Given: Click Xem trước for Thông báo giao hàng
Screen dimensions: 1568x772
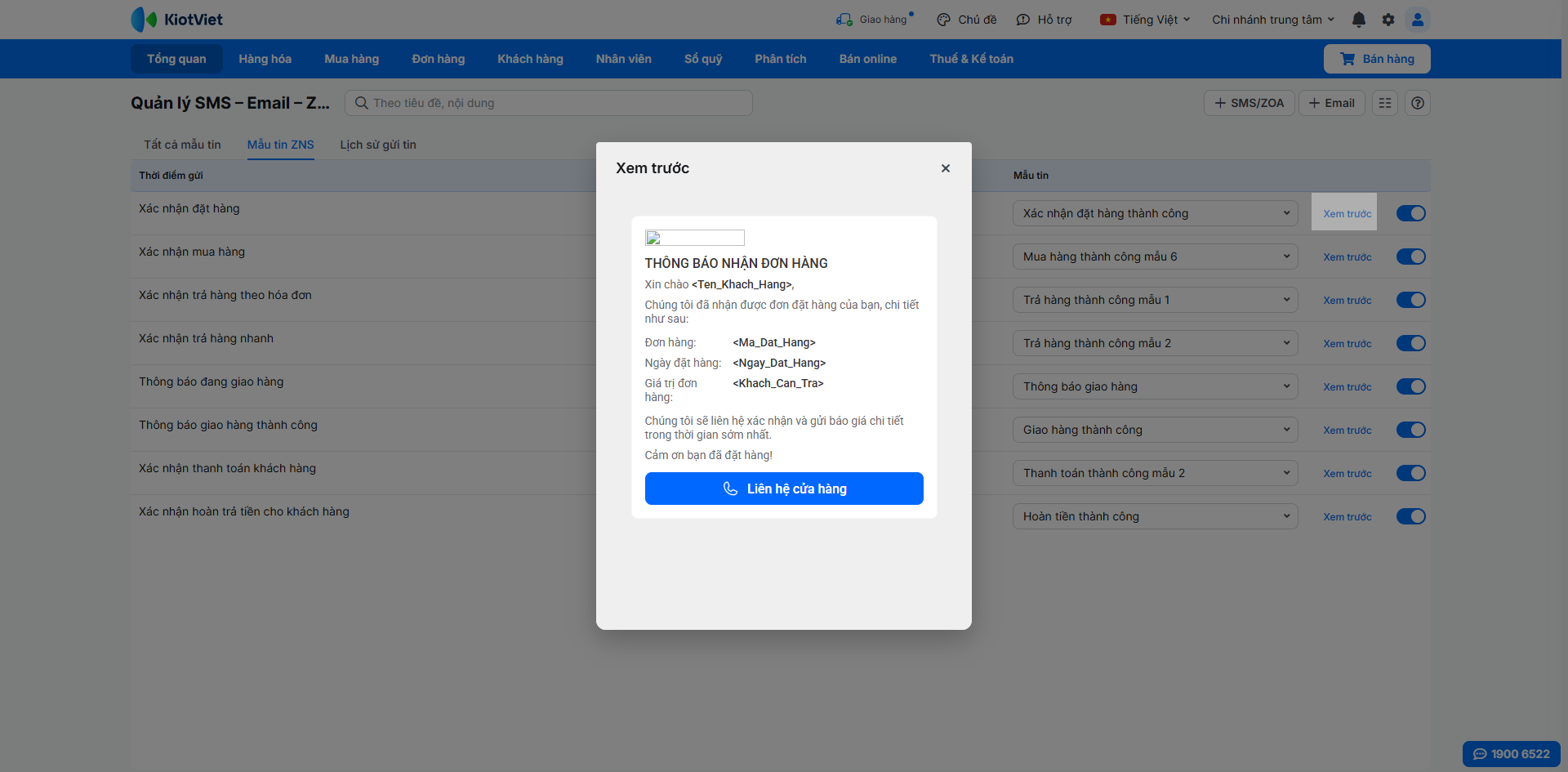Looking at the screenshot, I should pos(1347,386).
